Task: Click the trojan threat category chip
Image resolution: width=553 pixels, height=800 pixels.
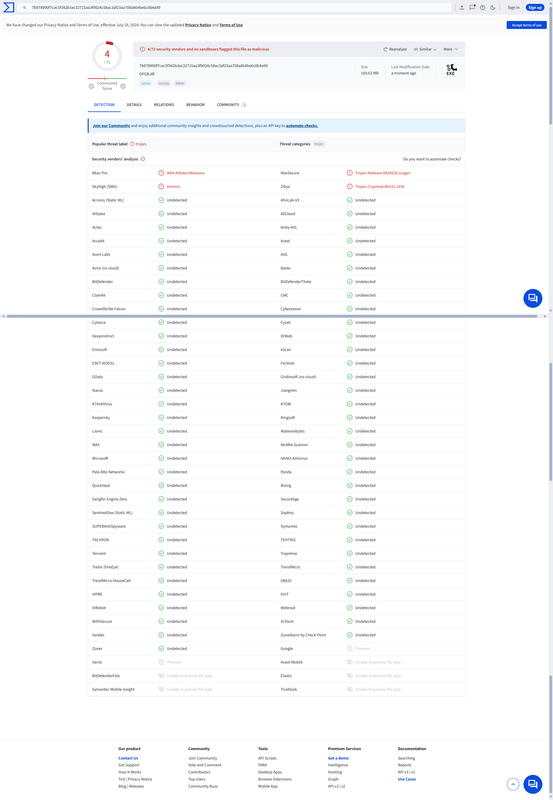Action: [x=319, y=144]
